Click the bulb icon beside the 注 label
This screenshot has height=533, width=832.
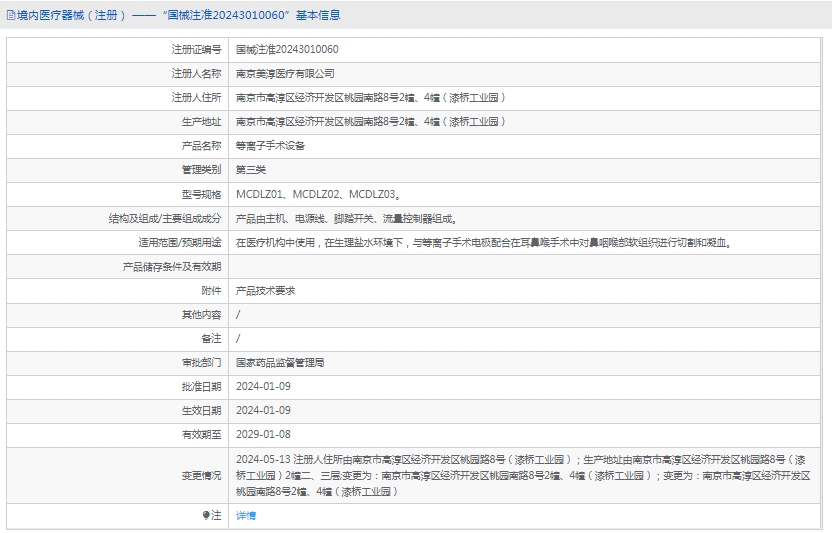206,516
